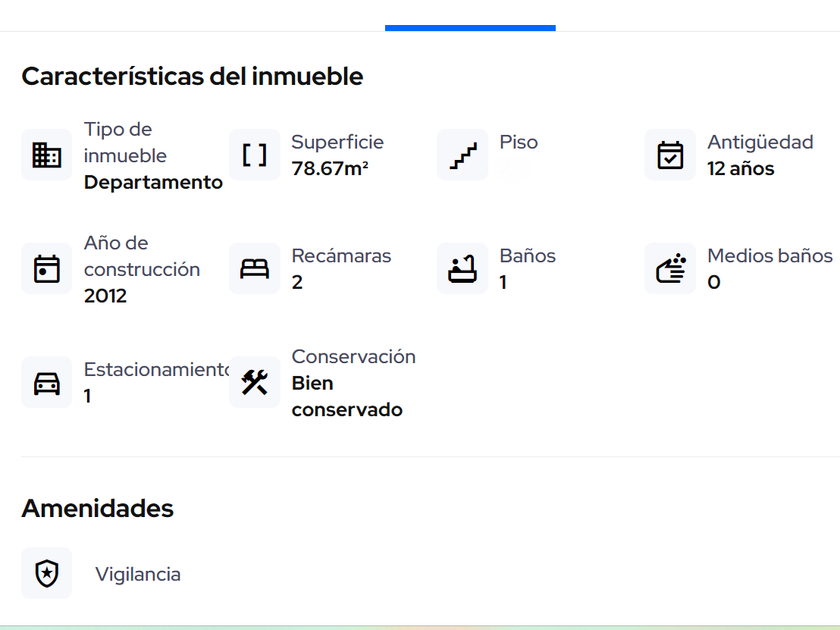Click the car icon beside Estacionamiento
This screenshot has height=630, width=840.
coord(47,383)
